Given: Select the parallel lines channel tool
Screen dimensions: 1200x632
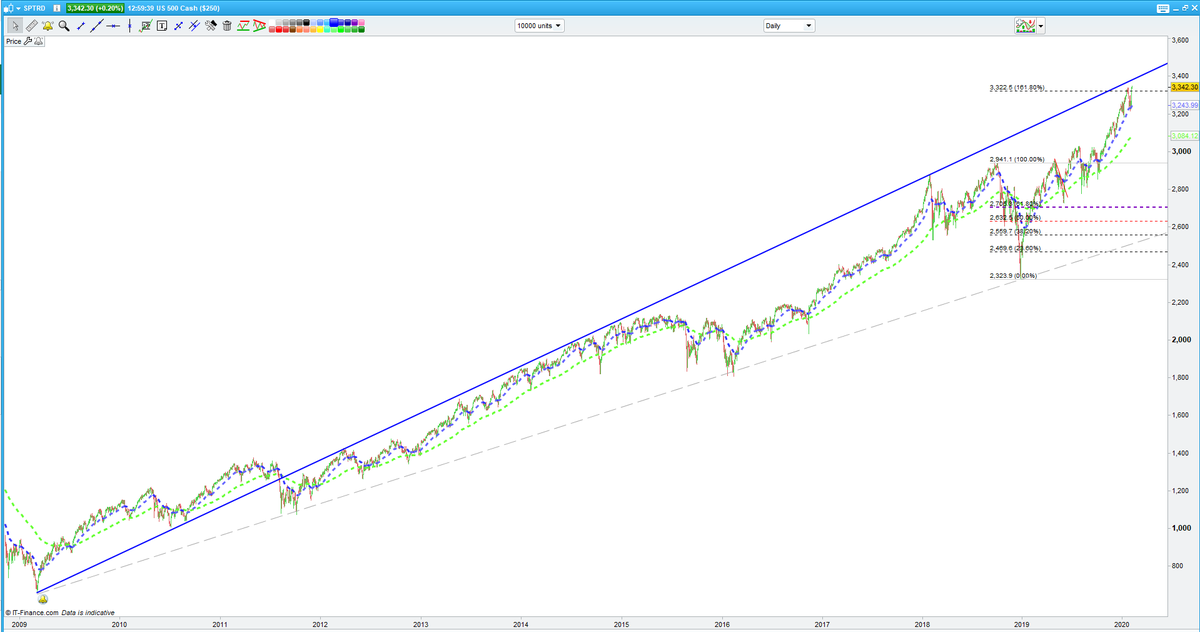Looking at the screenshot, I should pos(194,25).
